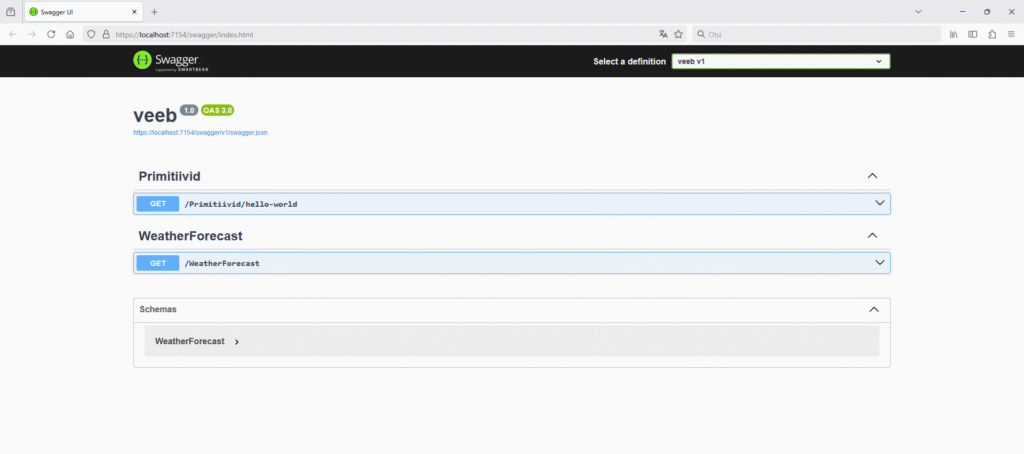The image size is (1024, 454).
Task: Collapse the Primitiivid section
Action: click(872, 176)
